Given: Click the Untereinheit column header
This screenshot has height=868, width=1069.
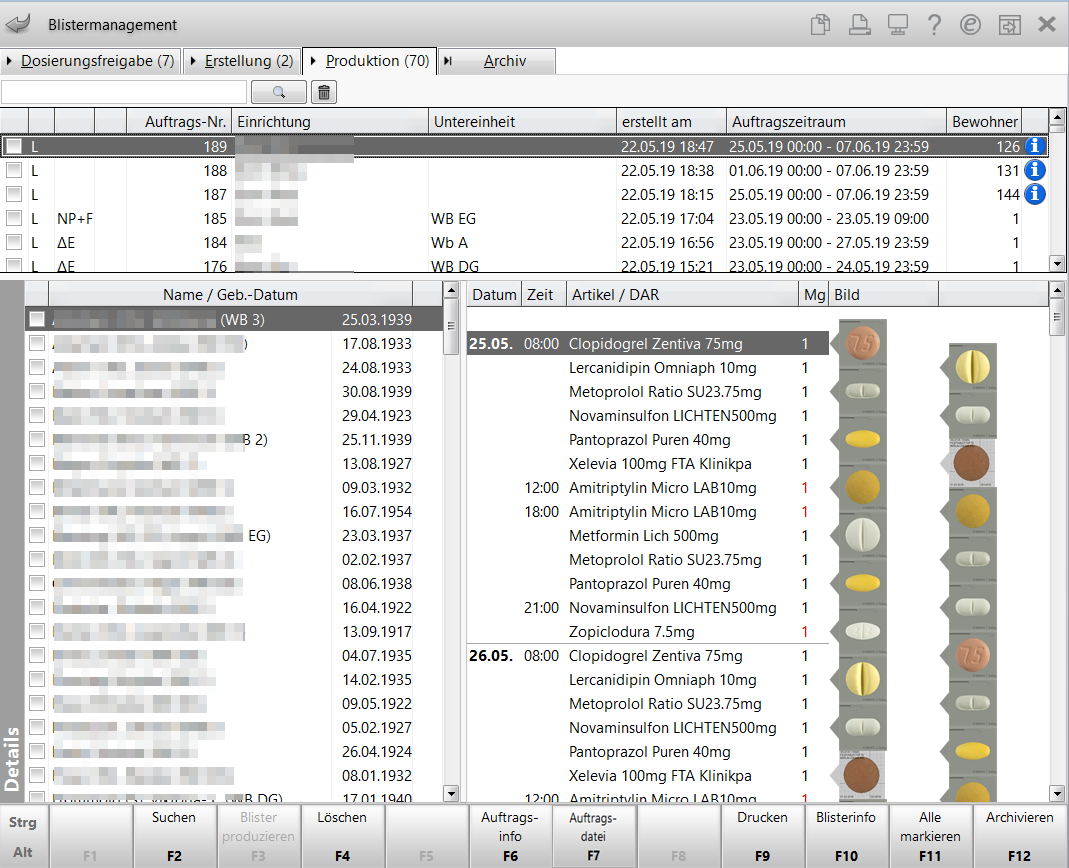Looking at the screenshot, I should click(522, 122).
